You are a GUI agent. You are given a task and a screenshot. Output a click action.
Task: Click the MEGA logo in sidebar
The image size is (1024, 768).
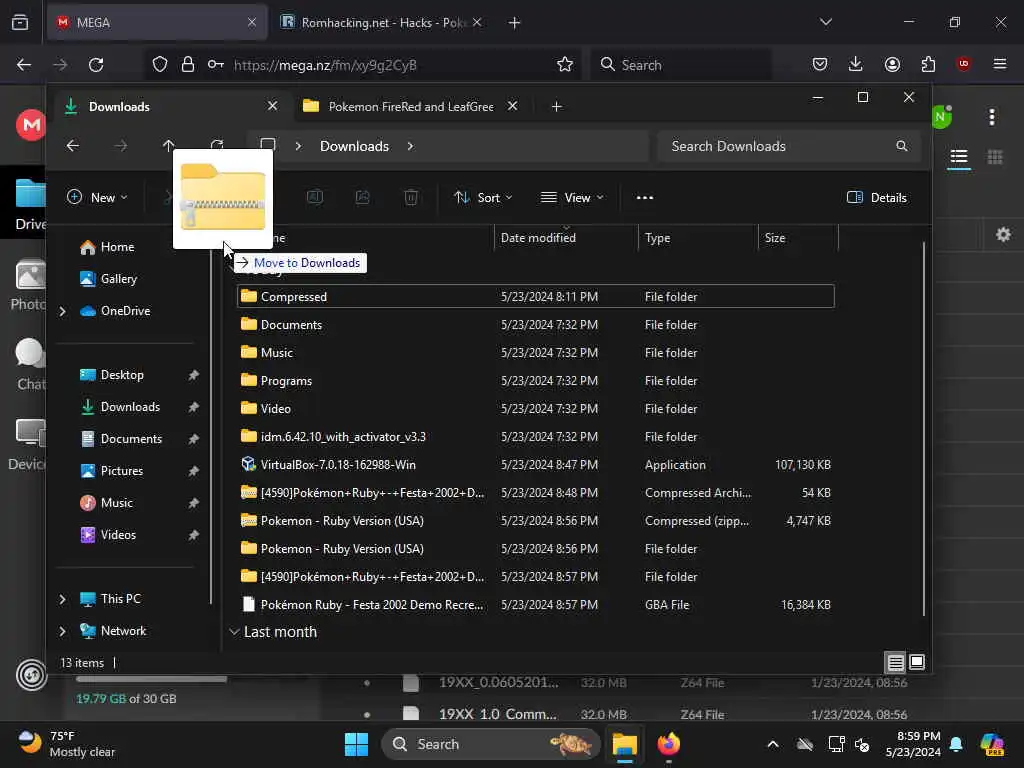31,124
